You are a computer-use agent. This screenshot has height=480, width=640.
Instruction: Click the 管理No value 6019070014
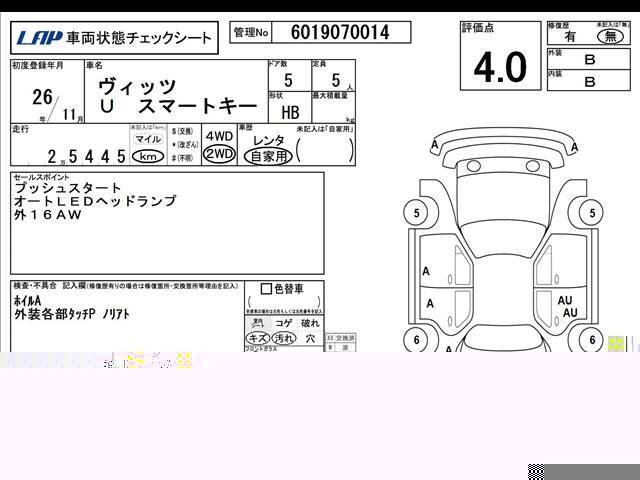pos(341,33)
